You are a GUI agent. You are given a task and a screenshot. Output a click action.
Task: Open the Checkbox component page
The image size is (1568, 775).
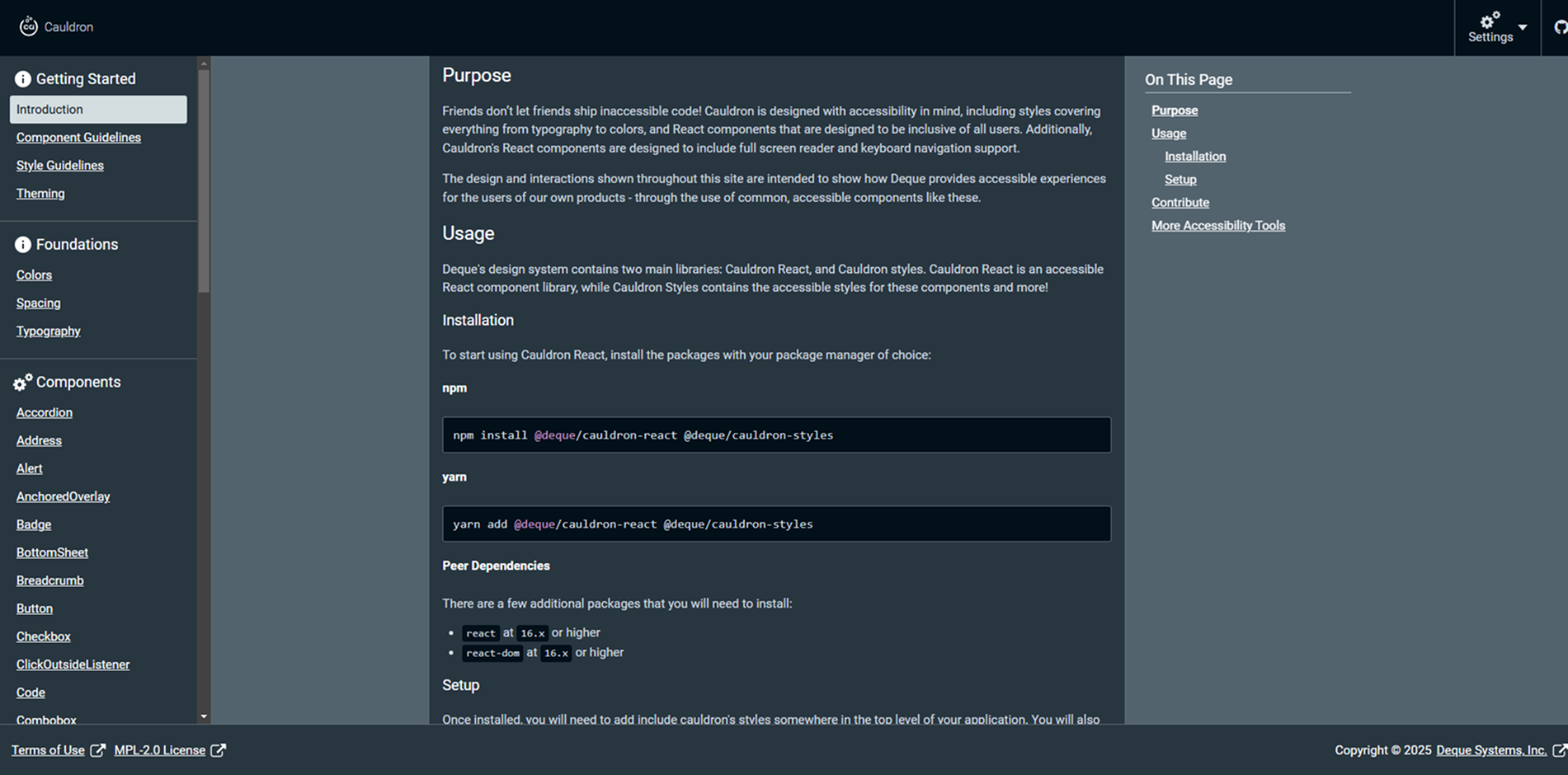(x=44, y=637)
